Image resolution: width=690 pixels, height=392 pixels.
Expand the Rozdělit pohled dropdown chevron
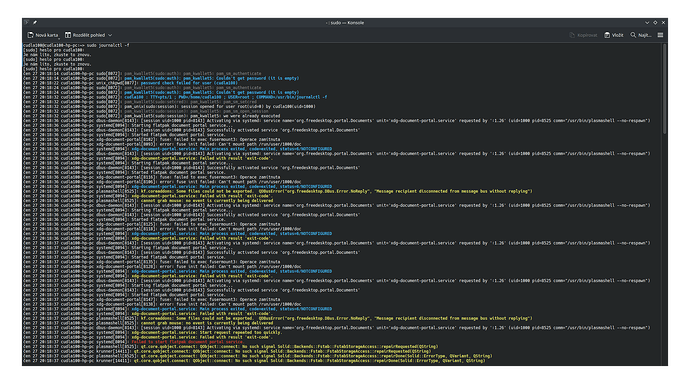[110, 35]
